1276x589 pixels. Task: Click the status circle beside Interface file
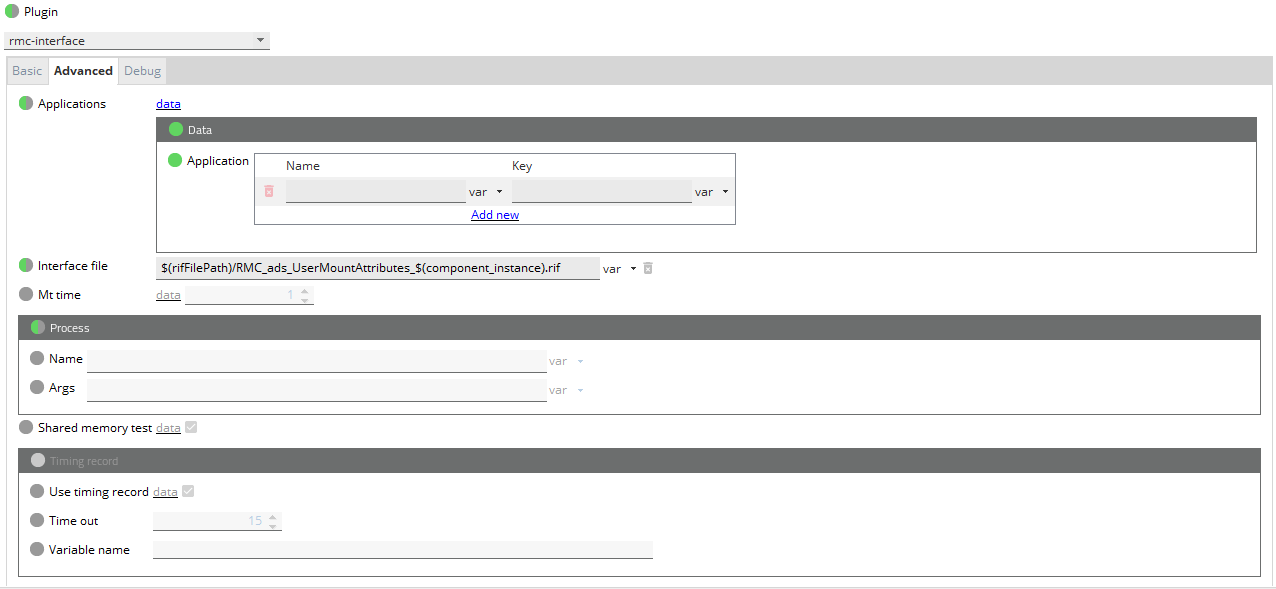pyautogui.click(x=26, y=265)
